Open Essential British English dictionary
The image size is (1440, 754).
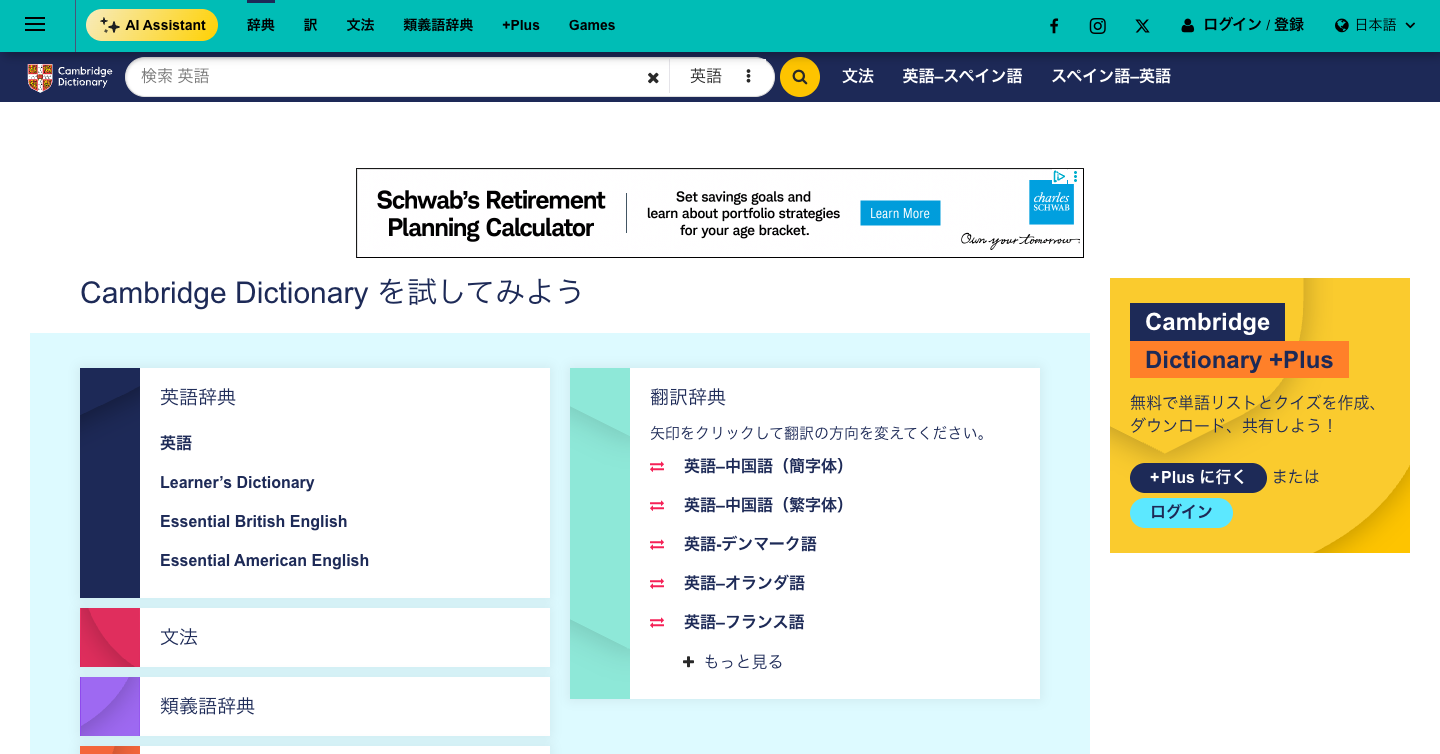point(254,521)
